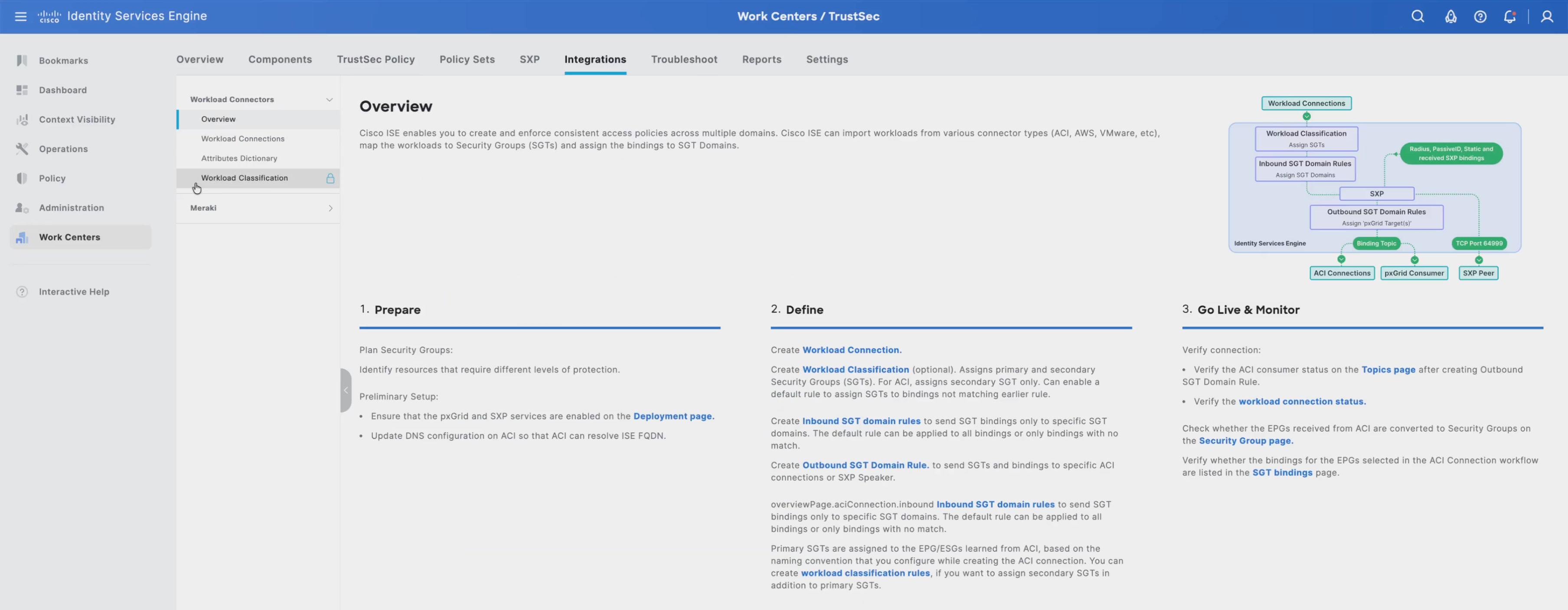Click the Cisco logo icon
The image size is (1568, 610).
pos(49,16)
